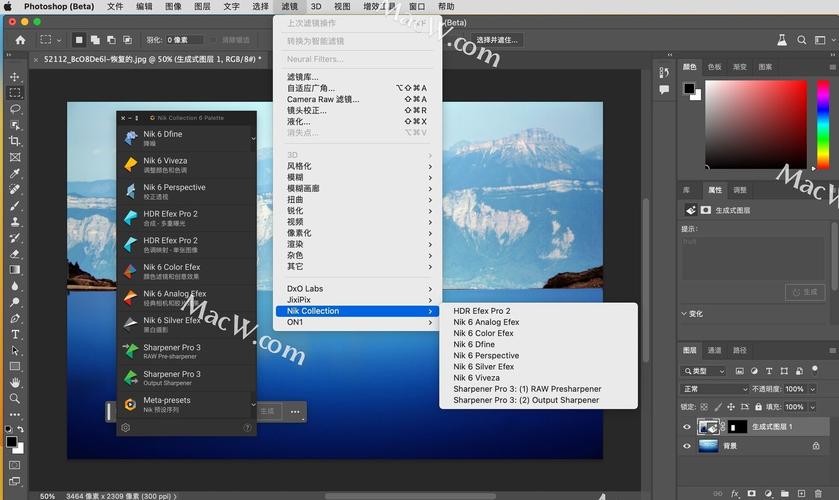The image size is (839, 500).
Task: Launch Nik 6 Color Efex from palette
Action: point(185,271)
